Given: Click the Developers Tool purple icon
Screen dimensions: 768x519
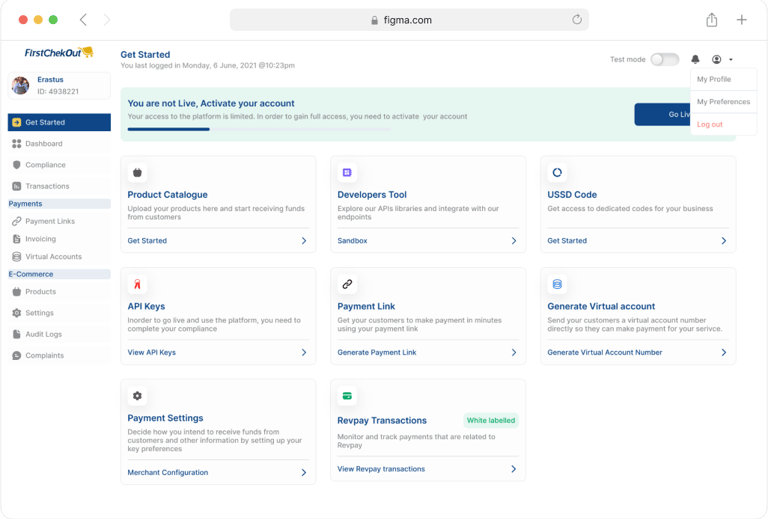Looking at the screenshot, I should tap(347, 173).
